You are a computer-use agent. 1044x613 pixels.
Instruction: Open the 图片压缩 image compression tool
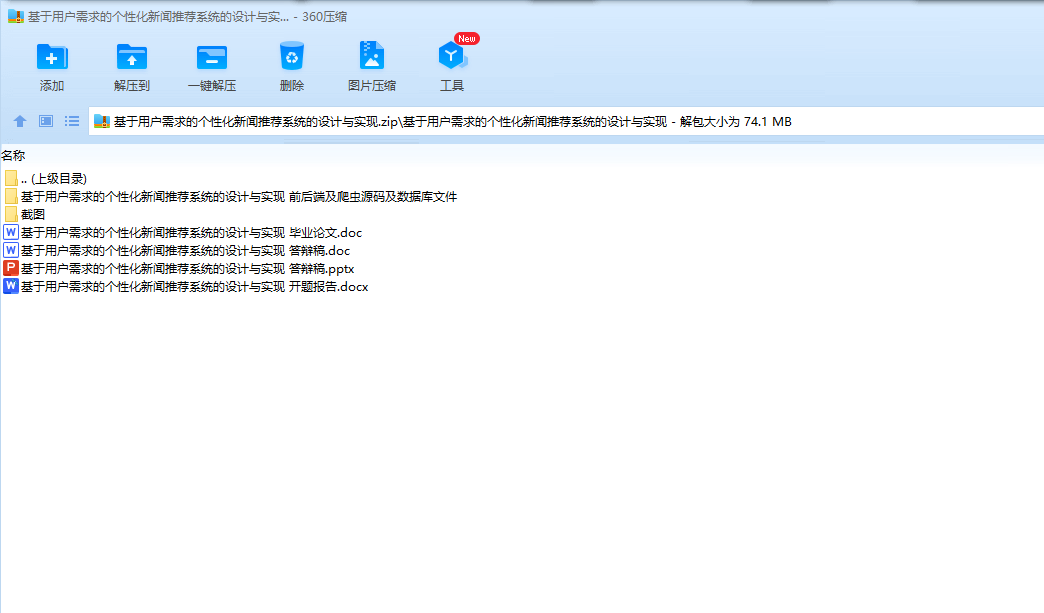click(372, 56)
